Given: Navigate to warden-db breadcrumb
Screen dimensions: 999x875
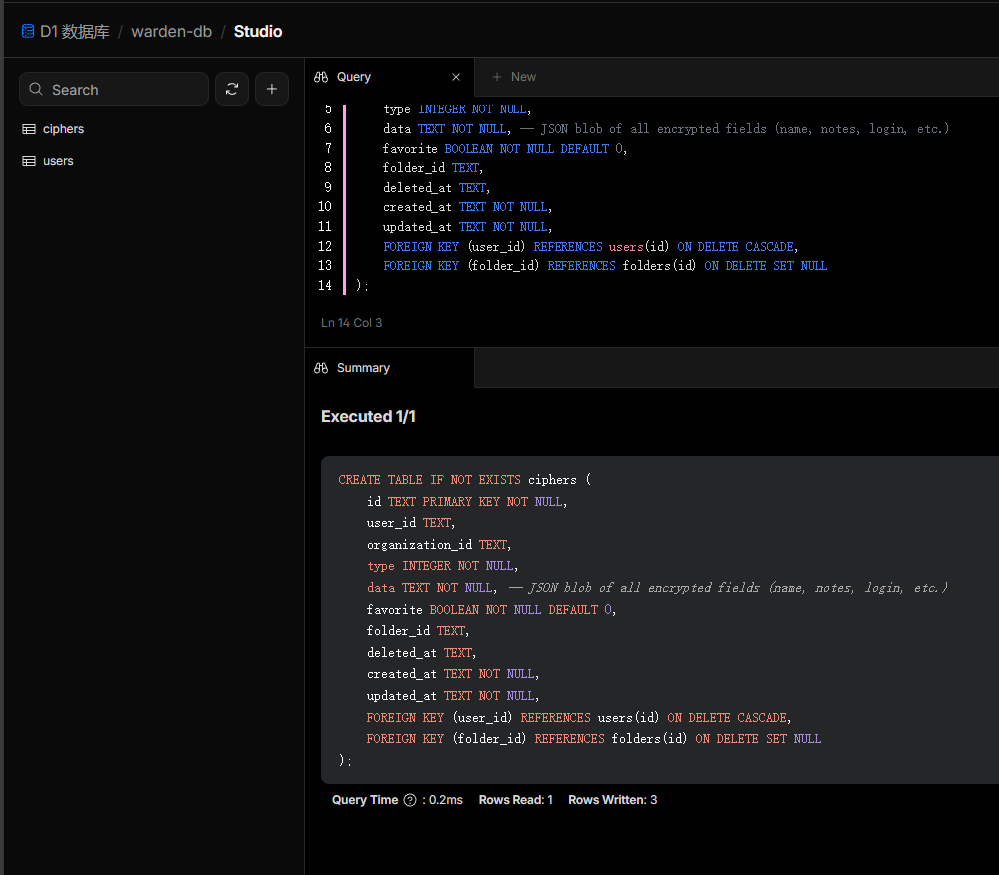Looking at the screenshot, I should coord(171,31).
